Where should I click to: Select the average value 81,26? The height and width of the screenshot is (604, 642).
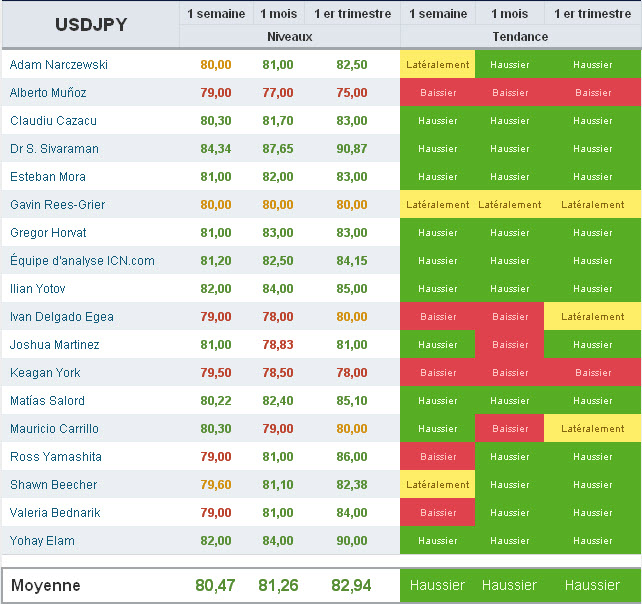[278, 585]
